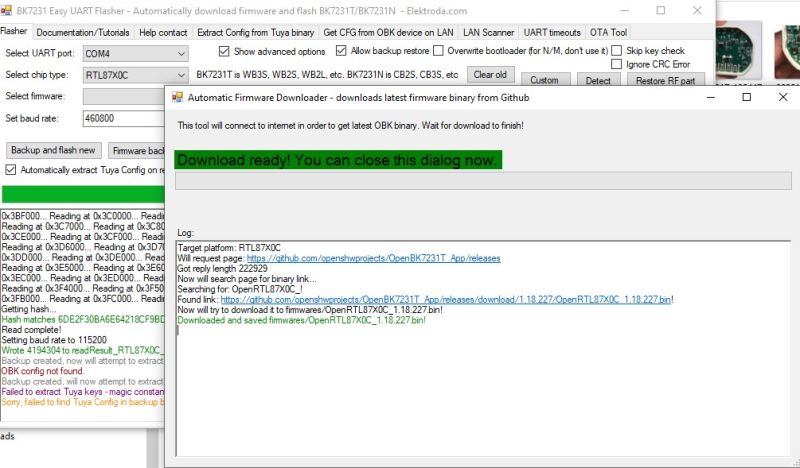Expand the chip type RTL87X0C dropdown
Viewport: 800px width, 468px height.
[135, 76]
